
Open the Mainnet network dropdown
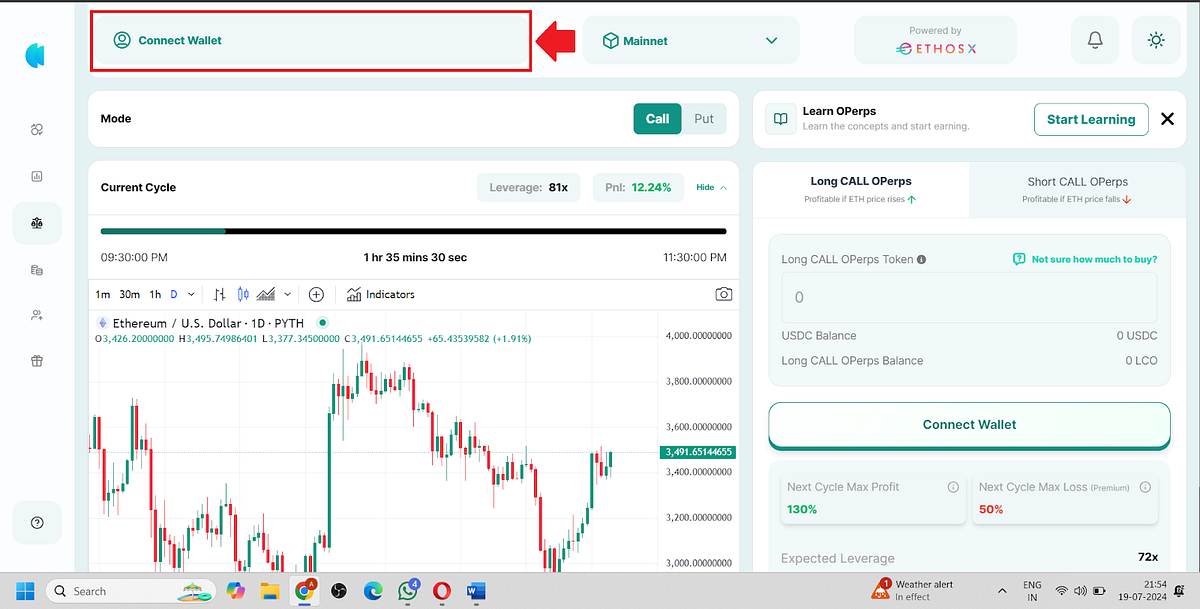tap(690, 40)
